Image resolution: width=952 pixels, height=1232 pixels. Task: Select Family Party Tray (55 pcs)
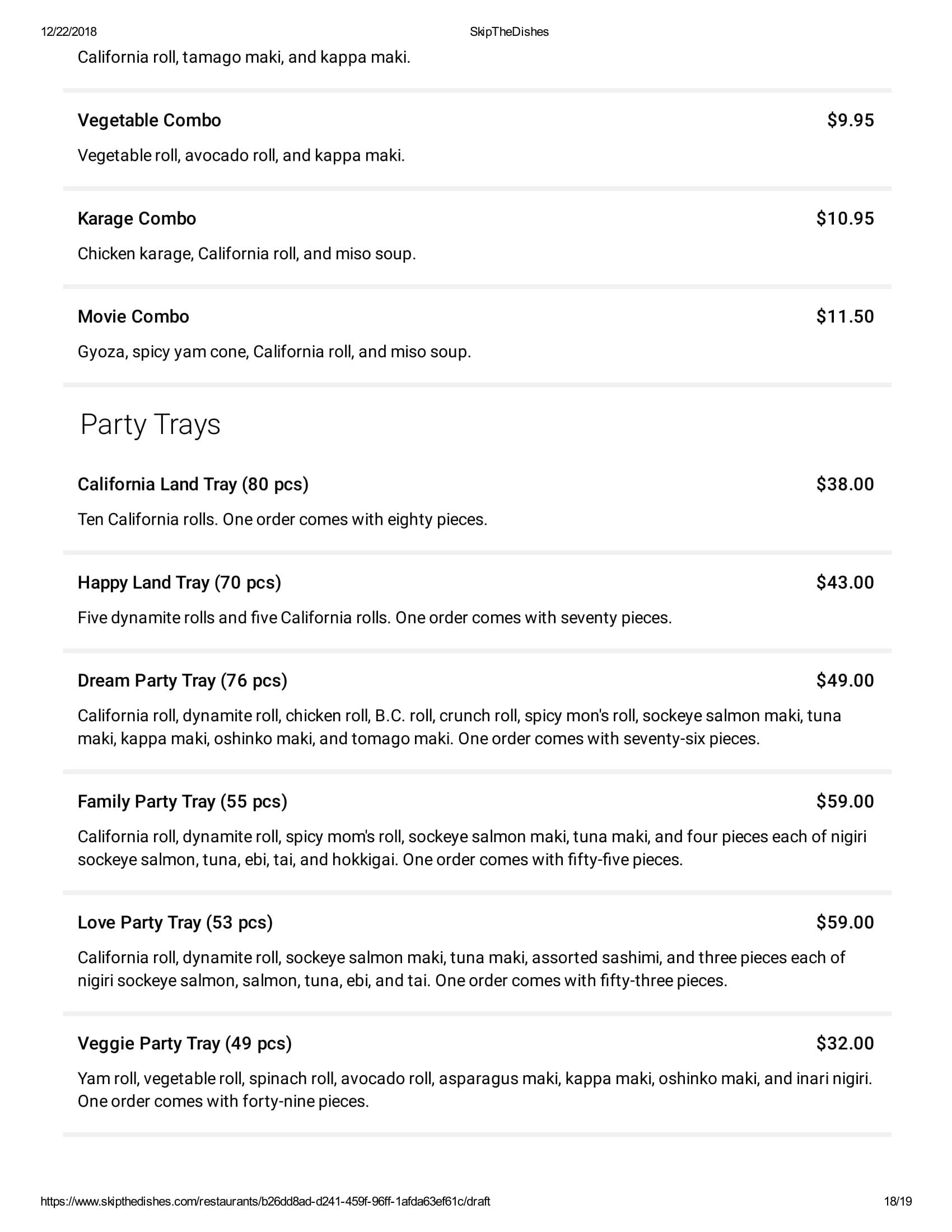pyautogui.click(x=182, y=801)
